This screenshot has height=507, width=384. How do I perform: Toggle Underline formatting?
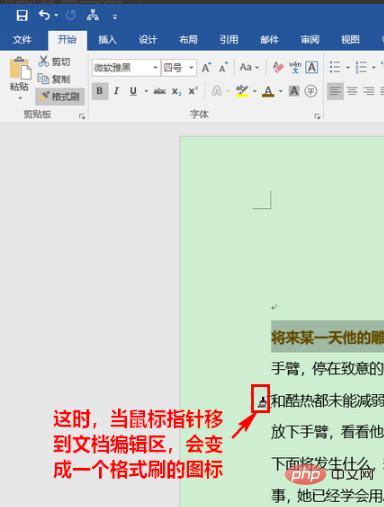pyautogui.click(x=133, y=91)
